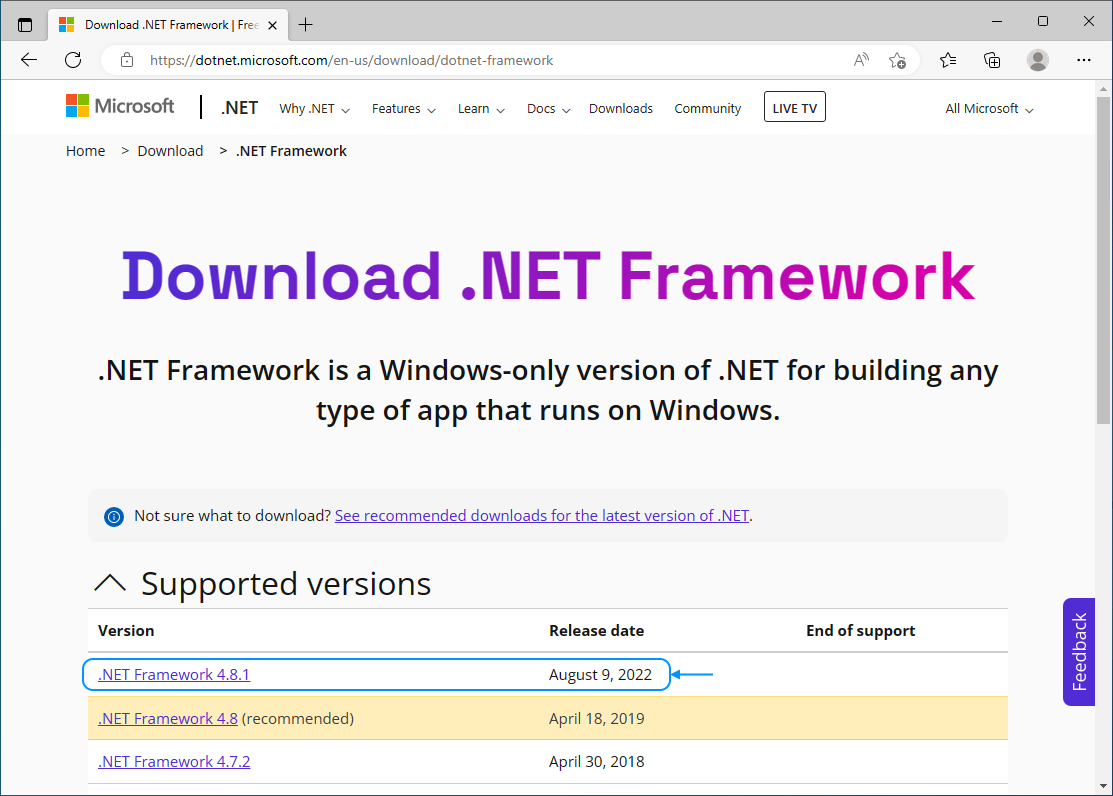Click the Version column header
1113x796 pixels.
(126, 631)
